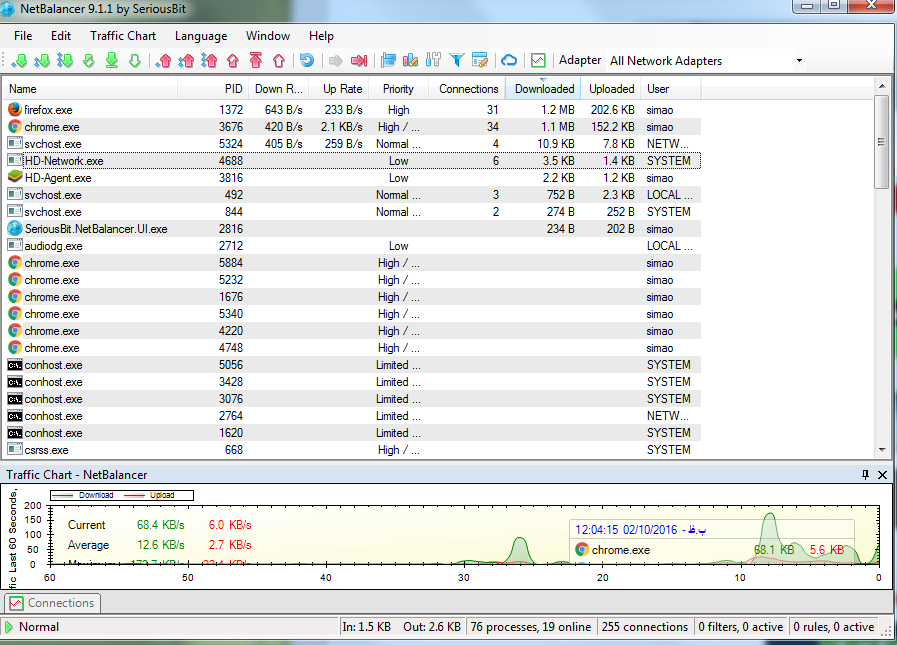The width and height of the screenshot is (897, 645).
Task: Click red upload arrow with one blue dot
Action: [164, 60]
